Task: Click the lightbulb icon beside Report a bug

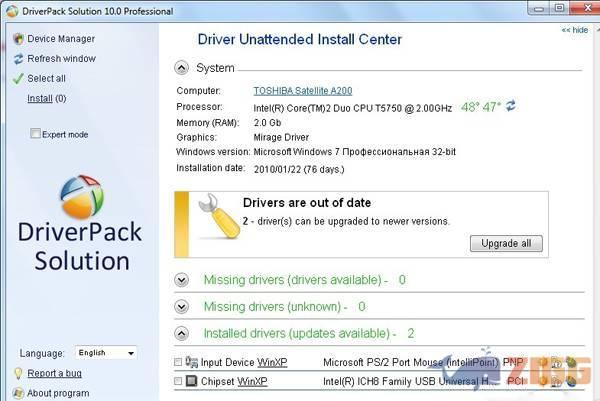Action: [x=18, y=373]
